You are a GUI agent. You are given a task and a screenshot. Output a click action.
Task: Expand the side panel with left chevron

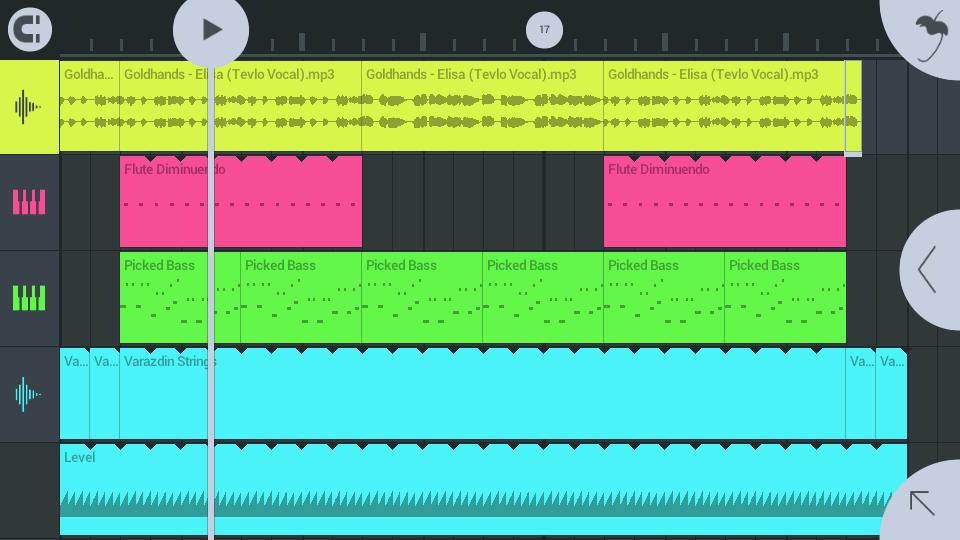(929, 269)
